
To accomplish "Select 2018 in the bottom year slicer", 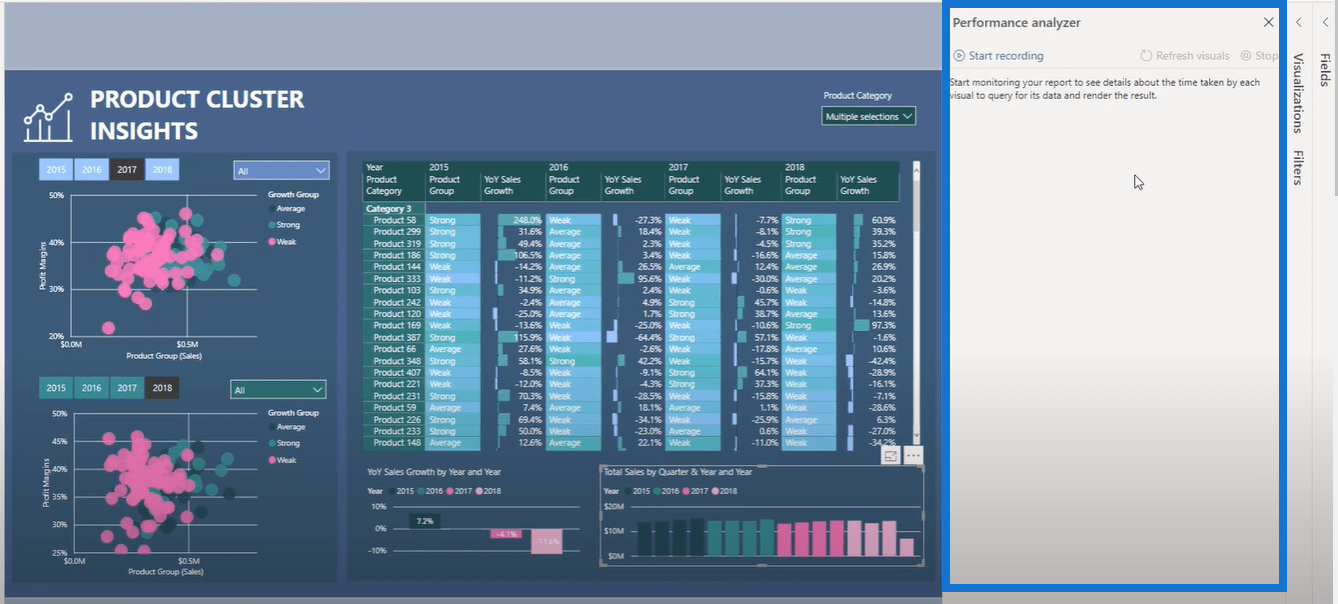I will (162, 388).
